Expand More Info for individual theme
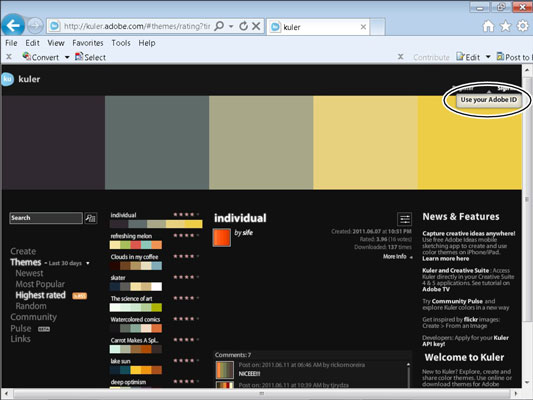 click(398, 257)
